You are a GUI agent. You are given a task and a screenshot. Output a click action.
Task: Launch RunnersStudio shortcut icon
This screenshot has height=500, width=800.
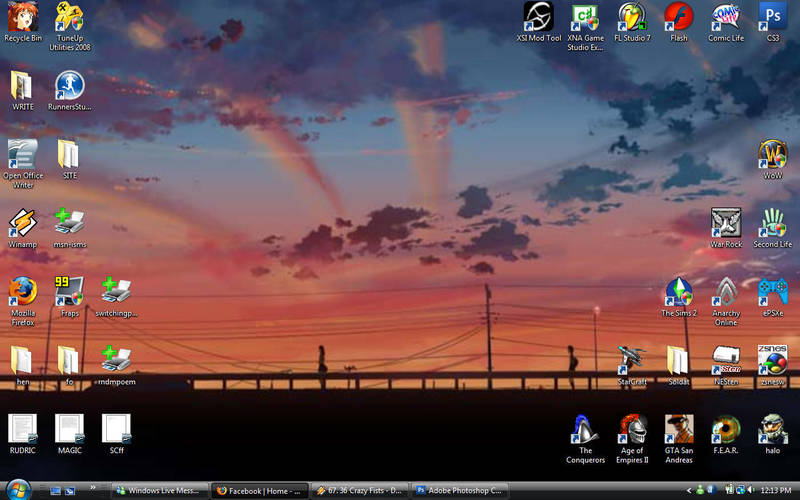point(69,91)
